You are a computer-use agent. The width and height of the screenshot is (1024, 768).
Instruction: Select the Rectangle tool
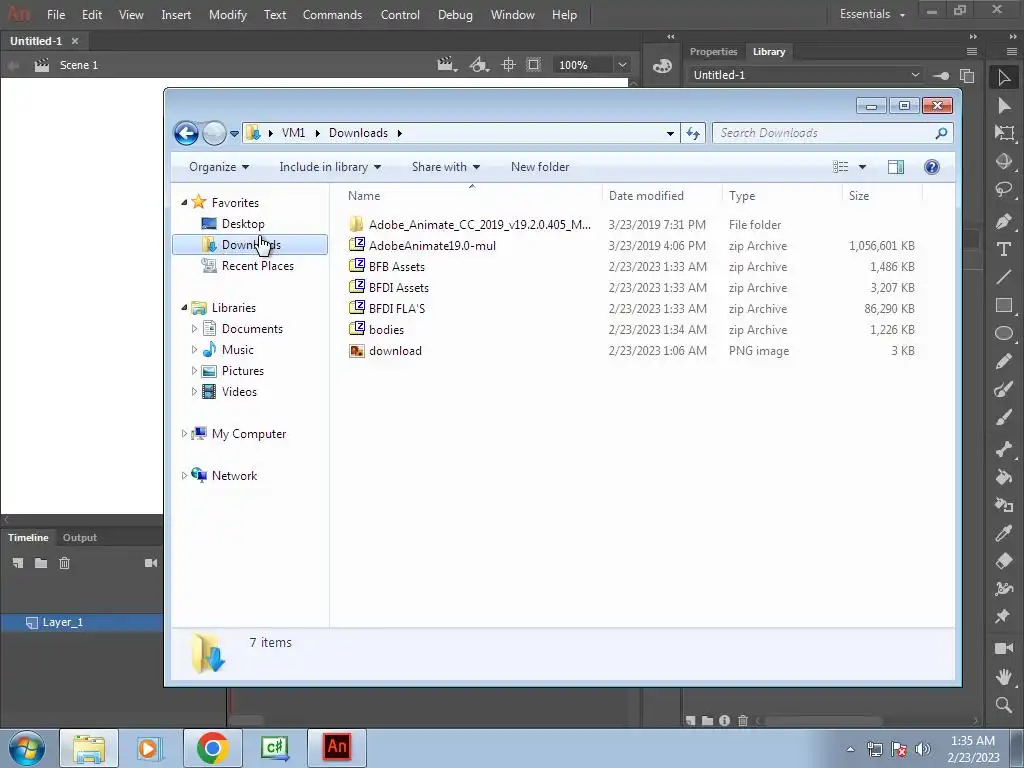[x=1004, y=305]
